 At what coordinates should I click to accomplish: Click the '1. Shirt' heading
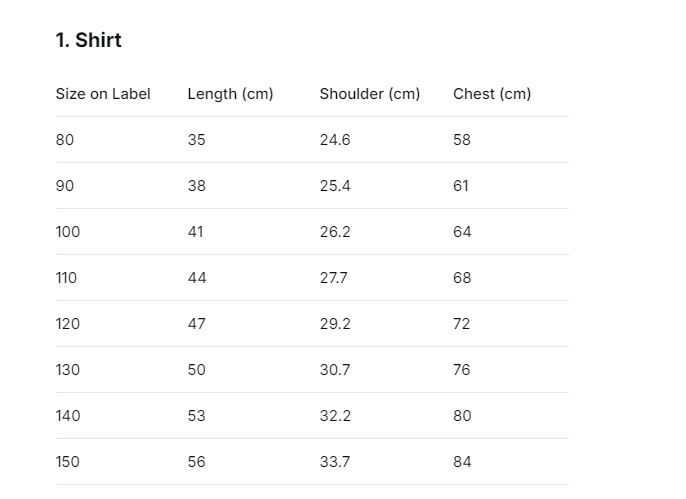pos(88,40)
